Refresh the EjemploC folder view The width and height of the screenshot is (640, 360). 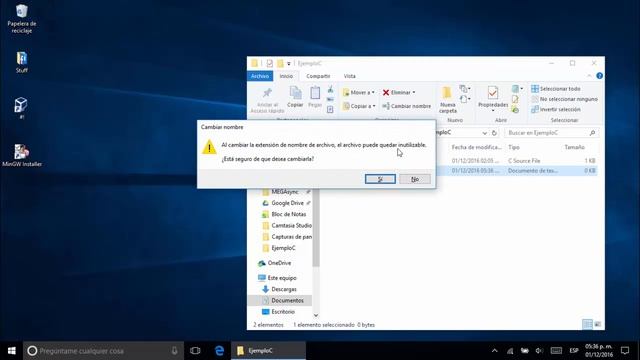[494, 133]
